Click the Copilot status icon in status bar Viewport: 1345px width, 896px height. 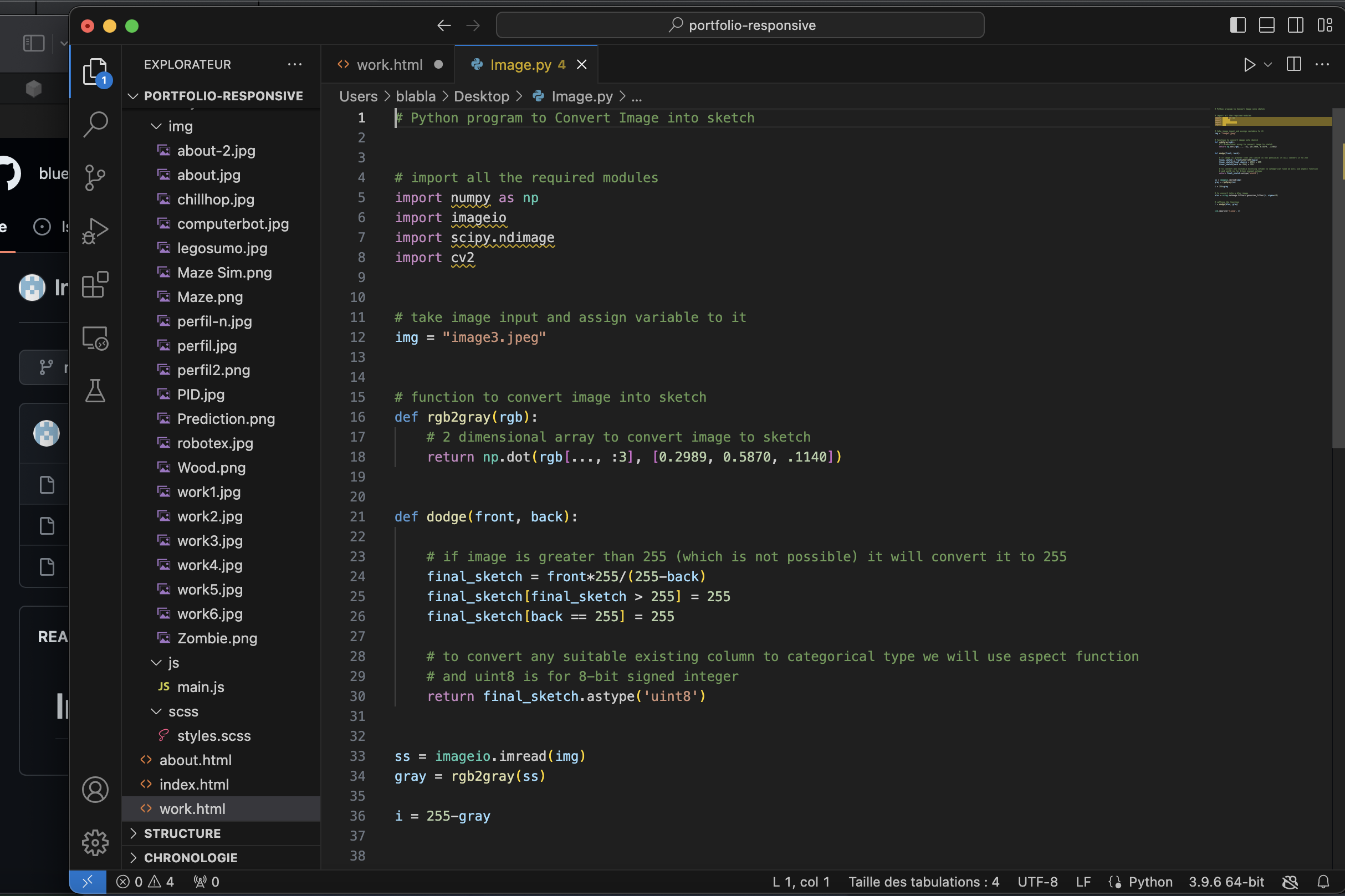[x=1290, y=882]
